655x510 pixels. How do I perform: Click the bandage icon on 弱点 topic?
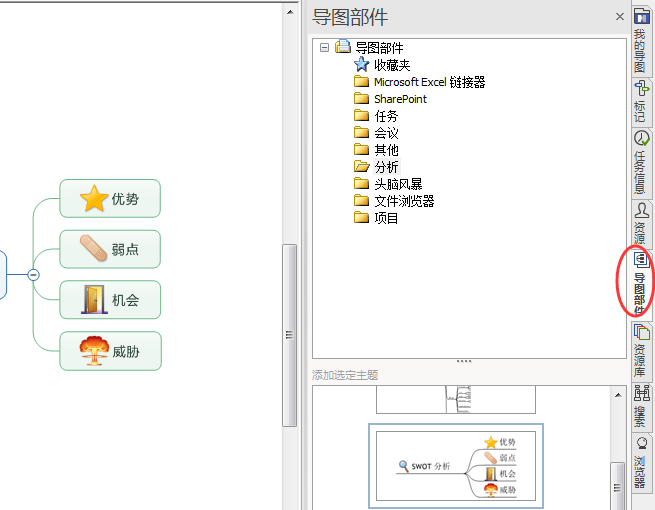[94, 248]
